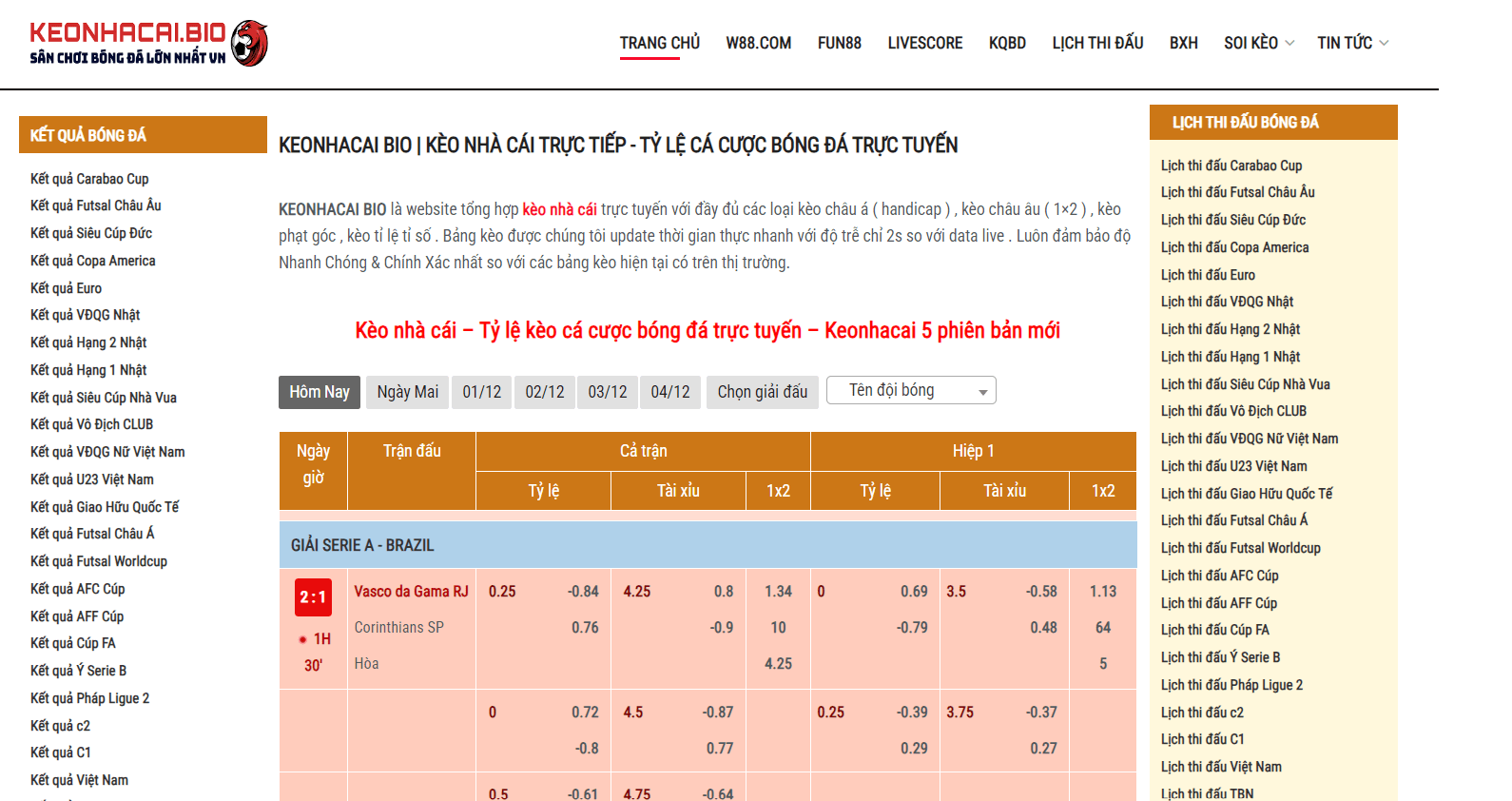Open the TRANG CHỦ menu item
1512x801 pixels.
coord(659,43)
